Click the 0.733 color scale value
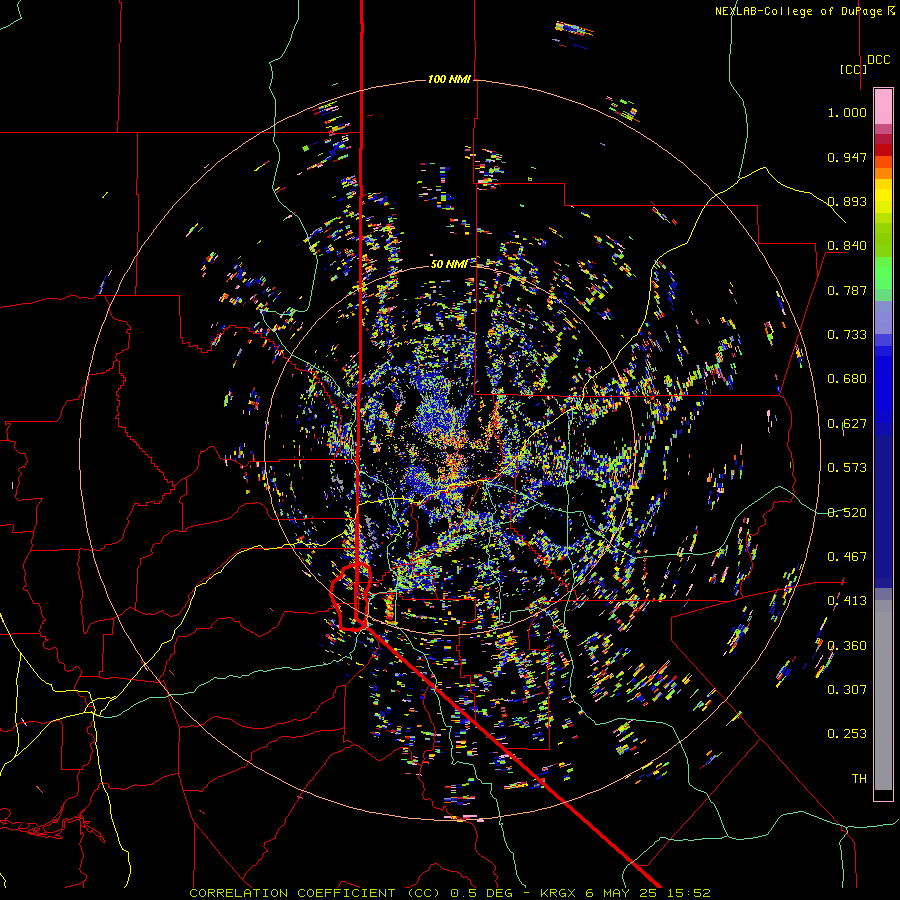The height and width of the screenshot is (900, 900). (847, 335)
